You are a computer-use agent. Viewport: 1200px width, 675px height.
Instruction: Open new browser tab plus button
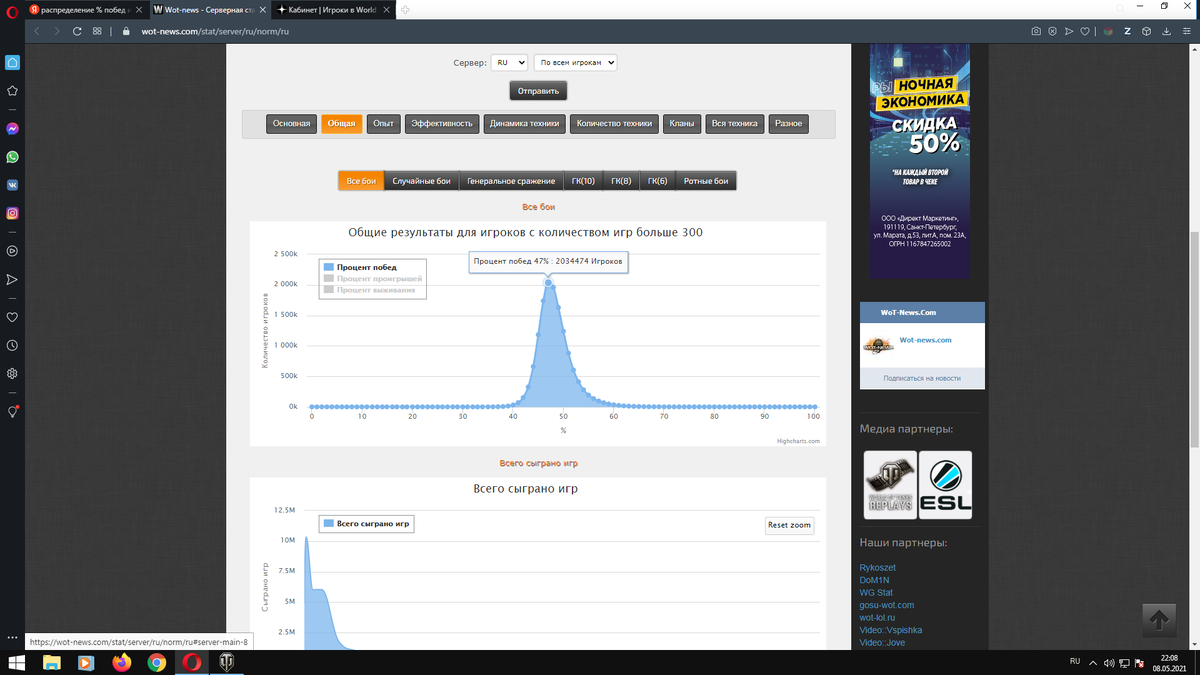(x=406, y=9)
